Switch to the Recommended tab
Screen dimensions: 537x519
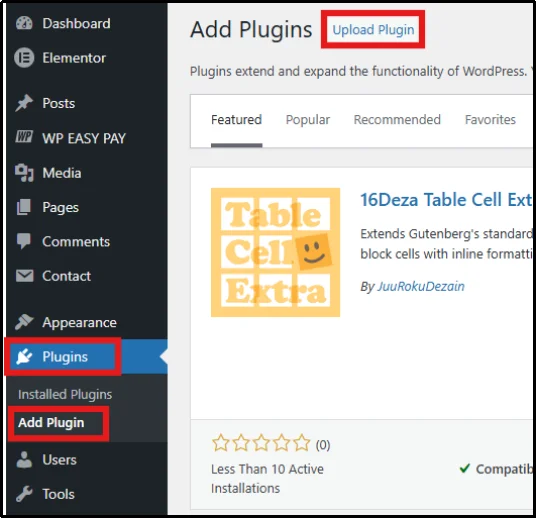[397, 120]
